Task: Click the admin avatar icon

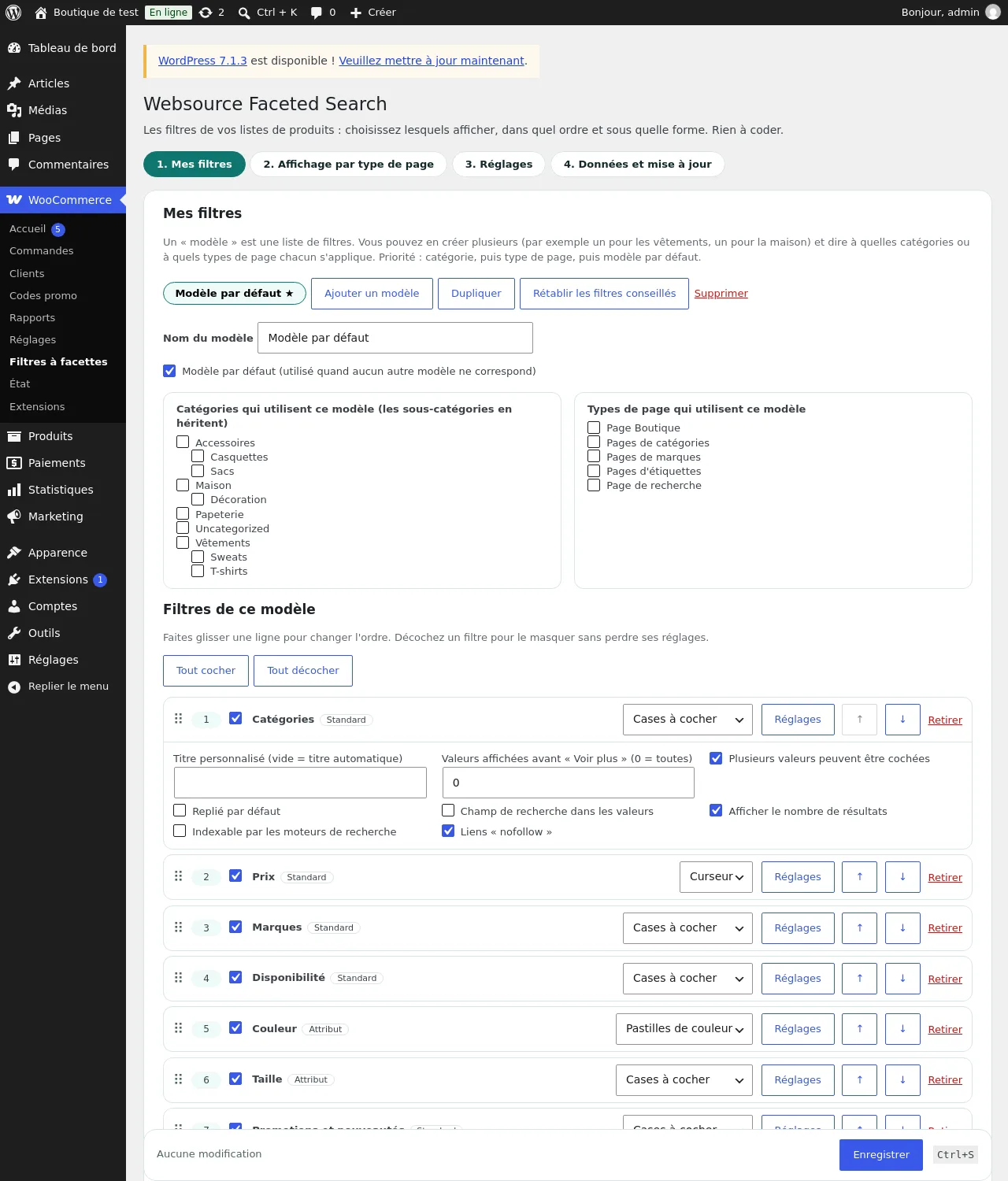Action: tap(993, 13)
